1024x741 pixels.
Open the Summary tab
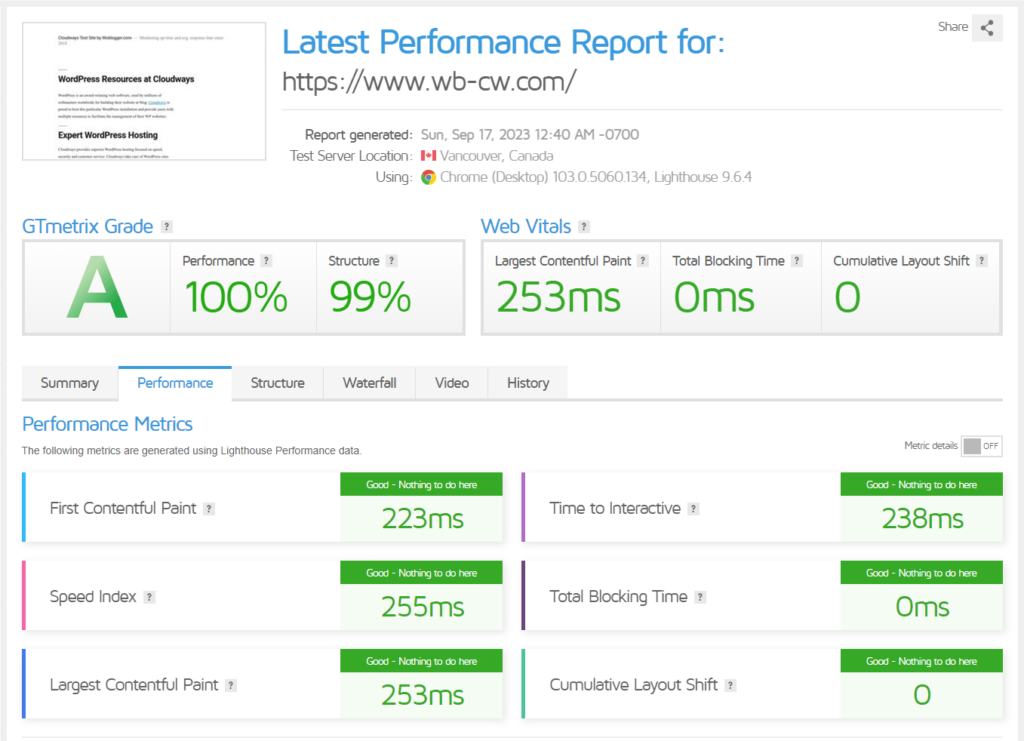click(70, 383)
